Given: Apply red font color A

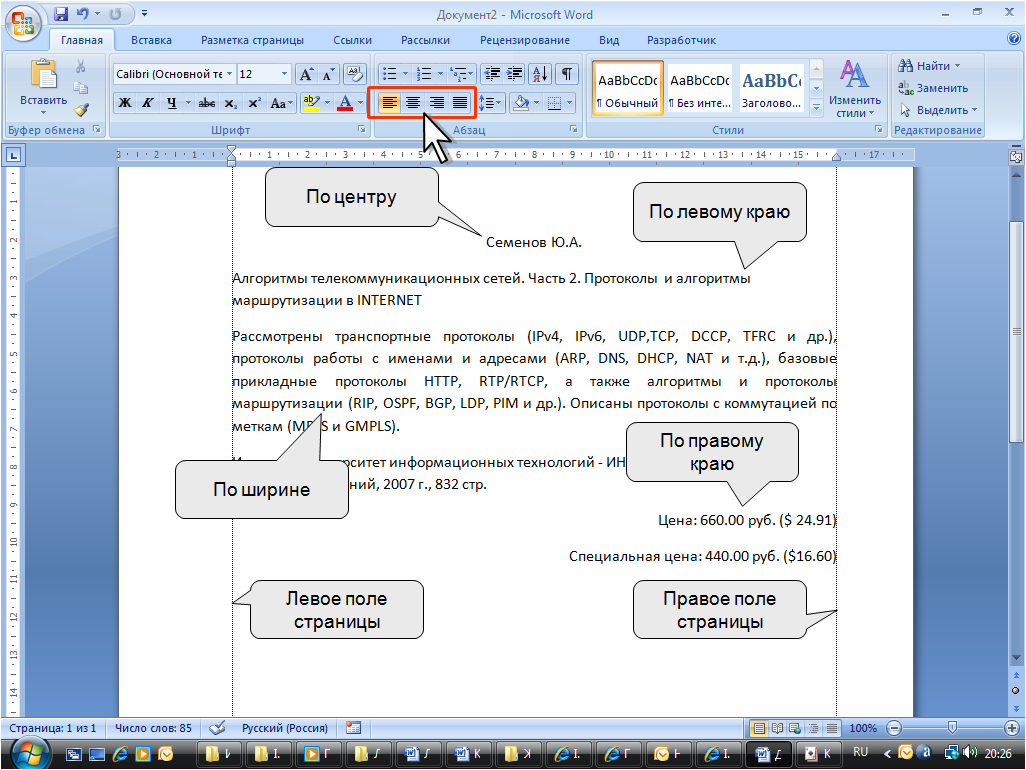Looking at the screenshot, I should pyautogui.click(x=345, y=103).
